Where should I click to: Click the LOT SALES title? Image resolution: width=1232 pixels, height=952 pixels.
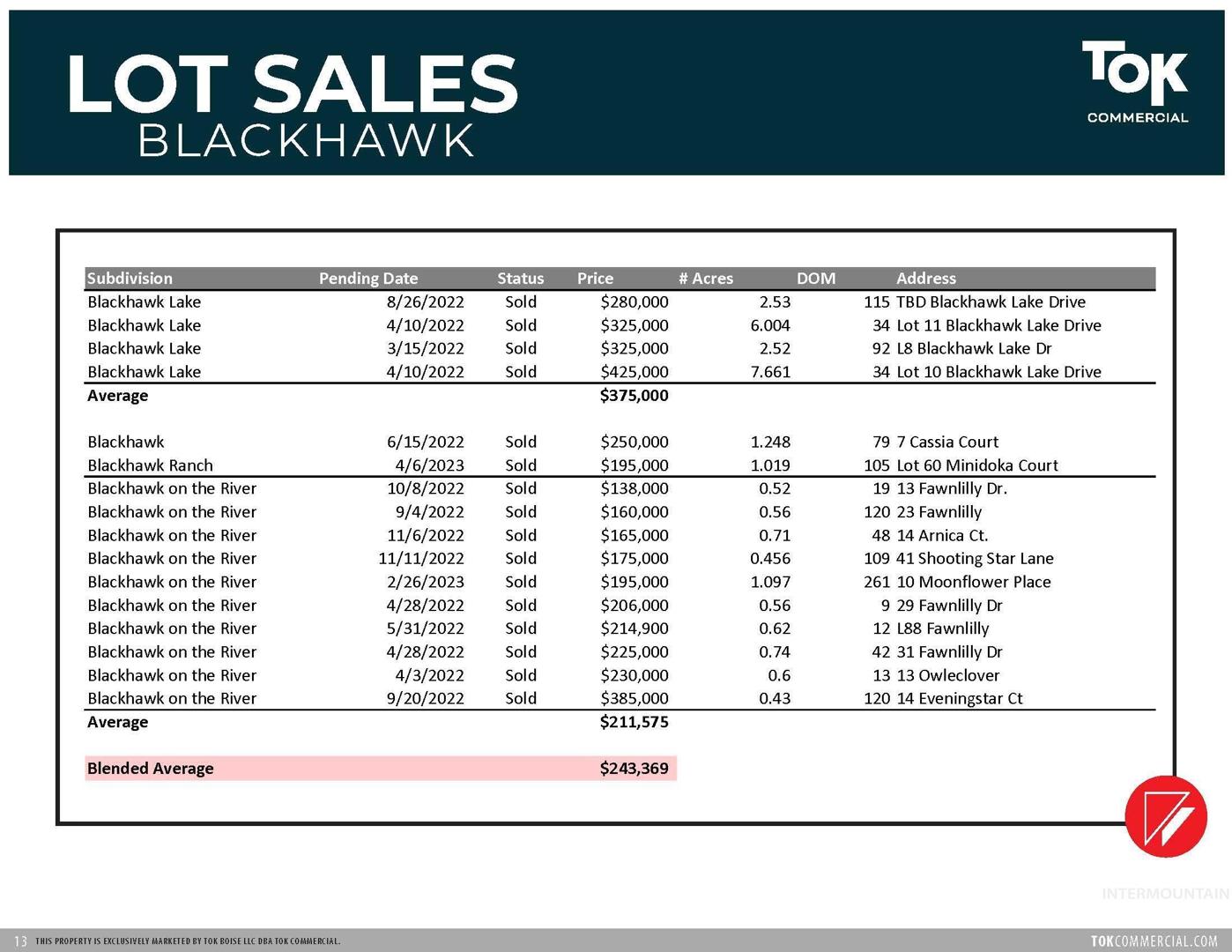292,84
